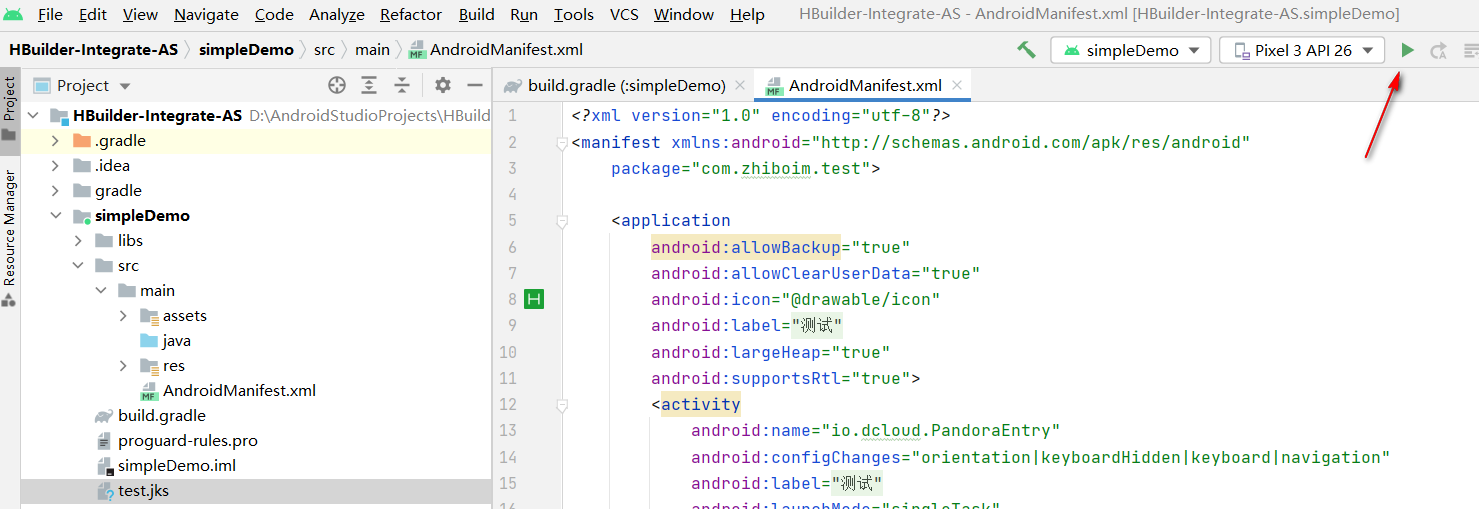
Task: Click line number 10 in gutter
Action: 507,352
